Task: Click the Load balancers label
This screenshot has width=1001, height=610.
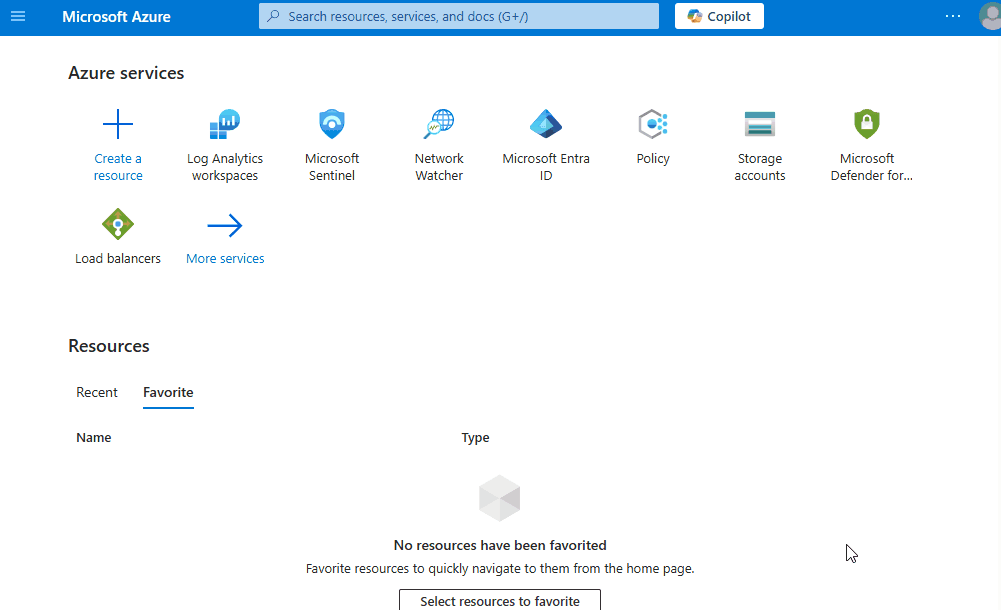Action: tap(118, 258)
